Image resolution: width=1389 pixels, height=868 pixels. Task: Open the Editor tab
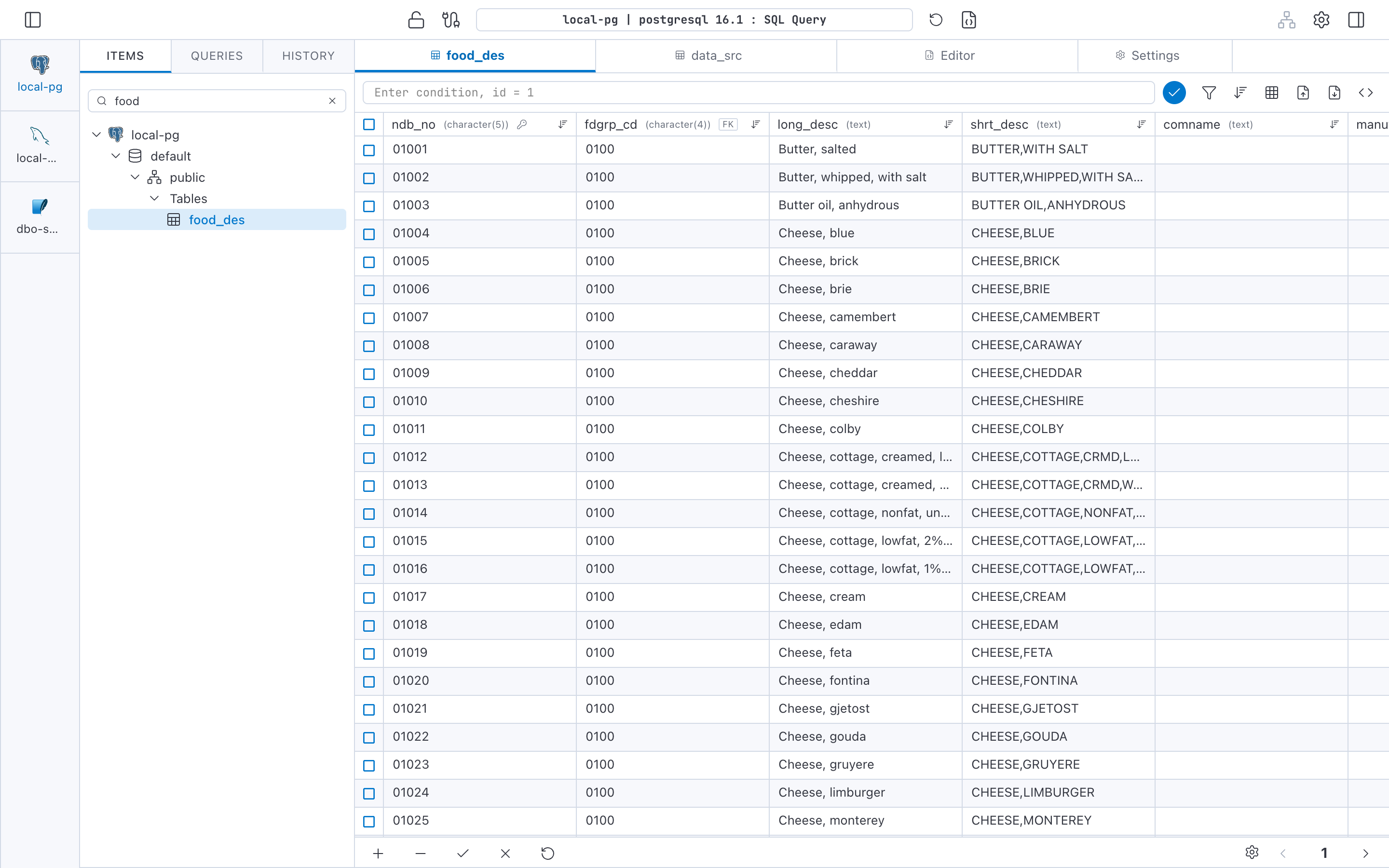pos(957,56)
